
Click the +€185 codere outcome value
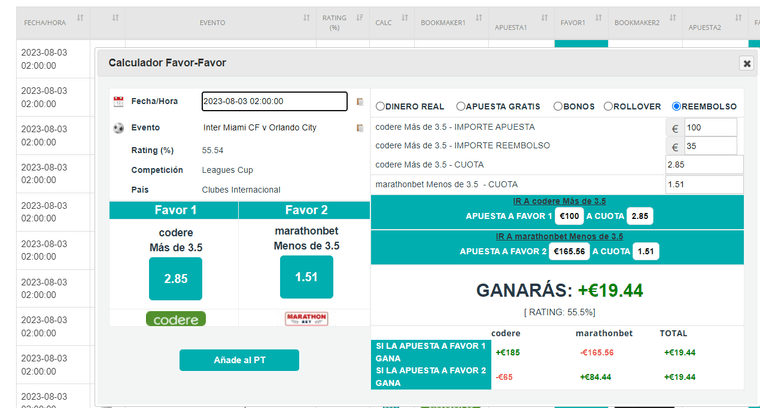pos(507,353)
